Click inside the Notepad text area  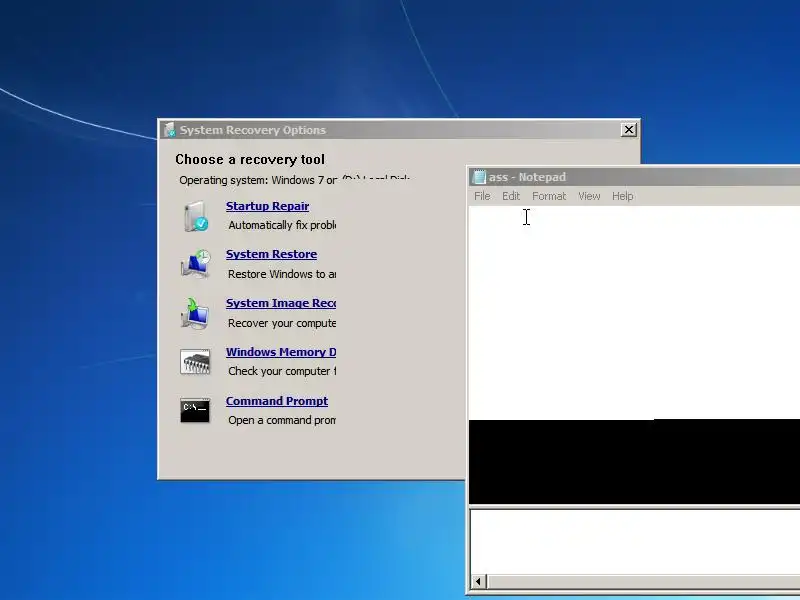[x=634, y=312]
